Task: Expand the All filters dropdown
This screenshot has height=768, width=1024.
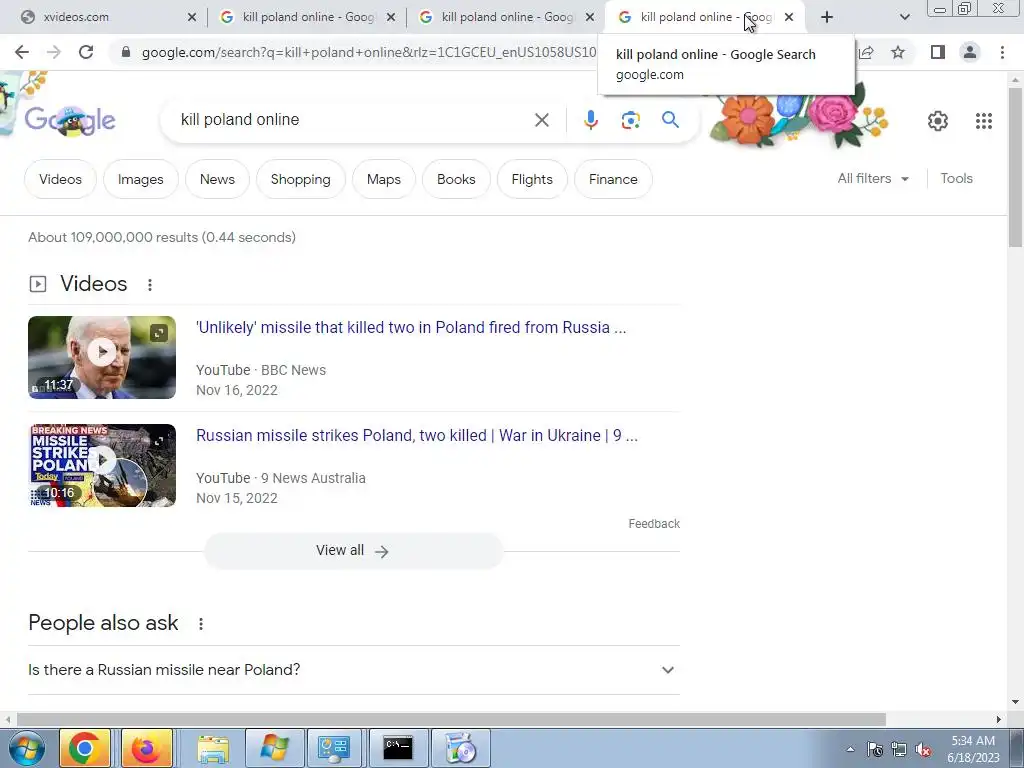Action: pos(872,178)
